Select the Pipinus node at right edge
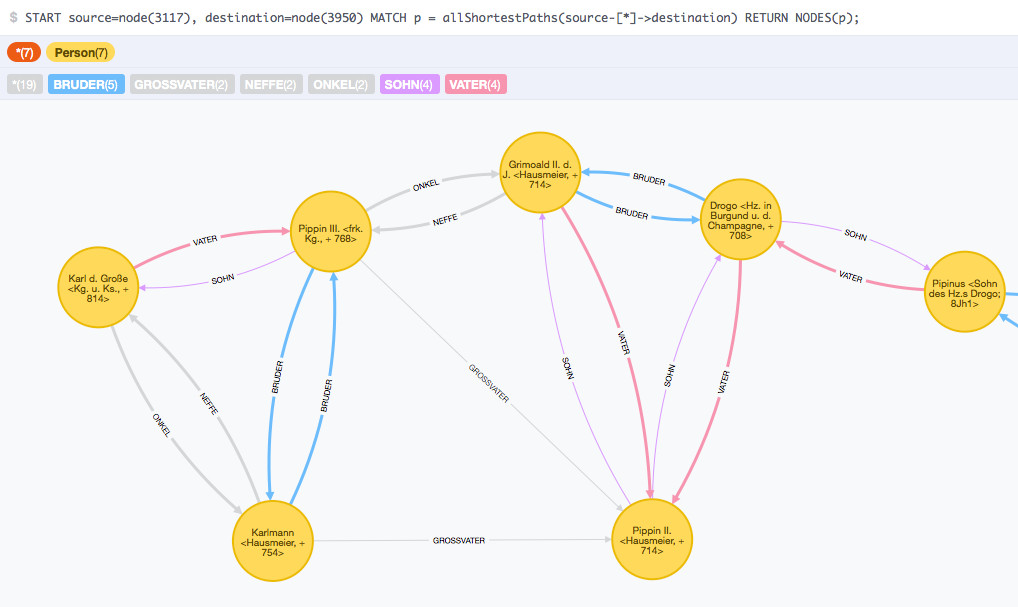The height and width of the screenshot is (607, 1018). [963, 291]
